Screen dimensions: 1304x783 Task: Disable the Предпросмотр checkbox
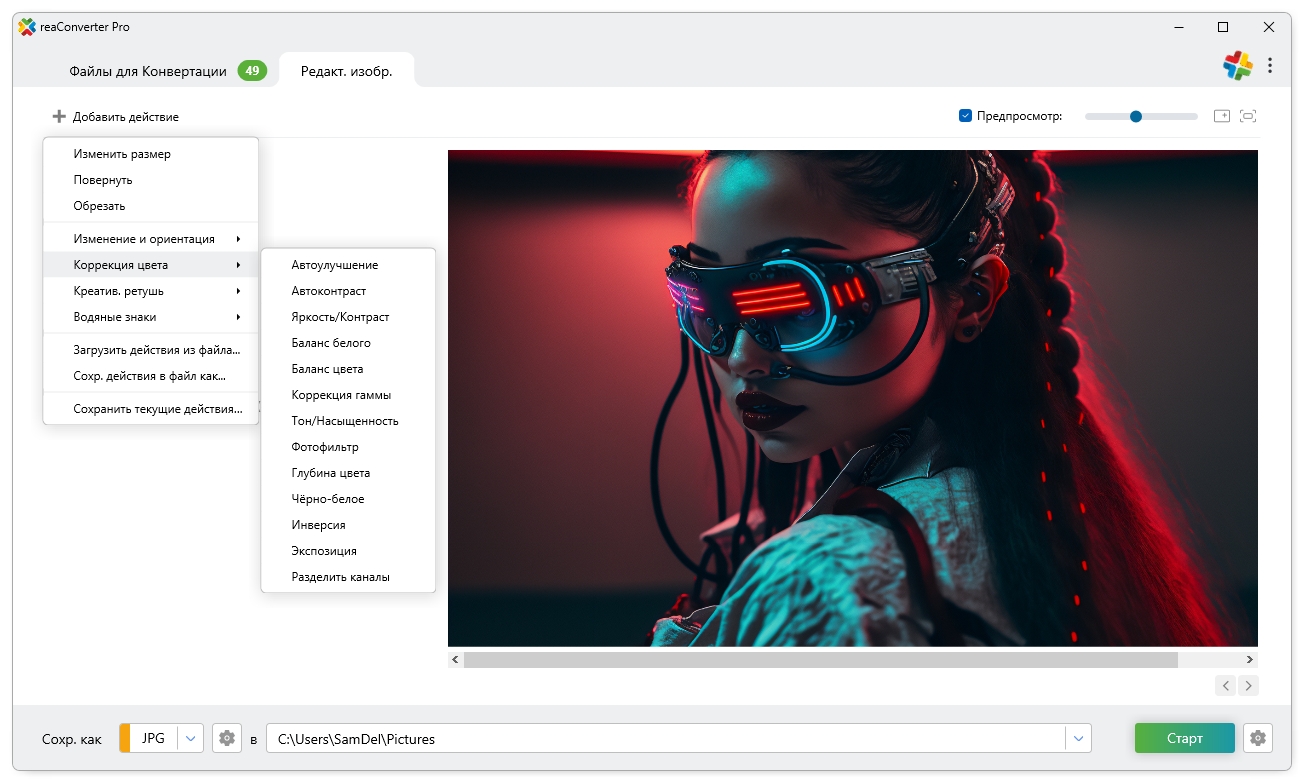(965, 116)
